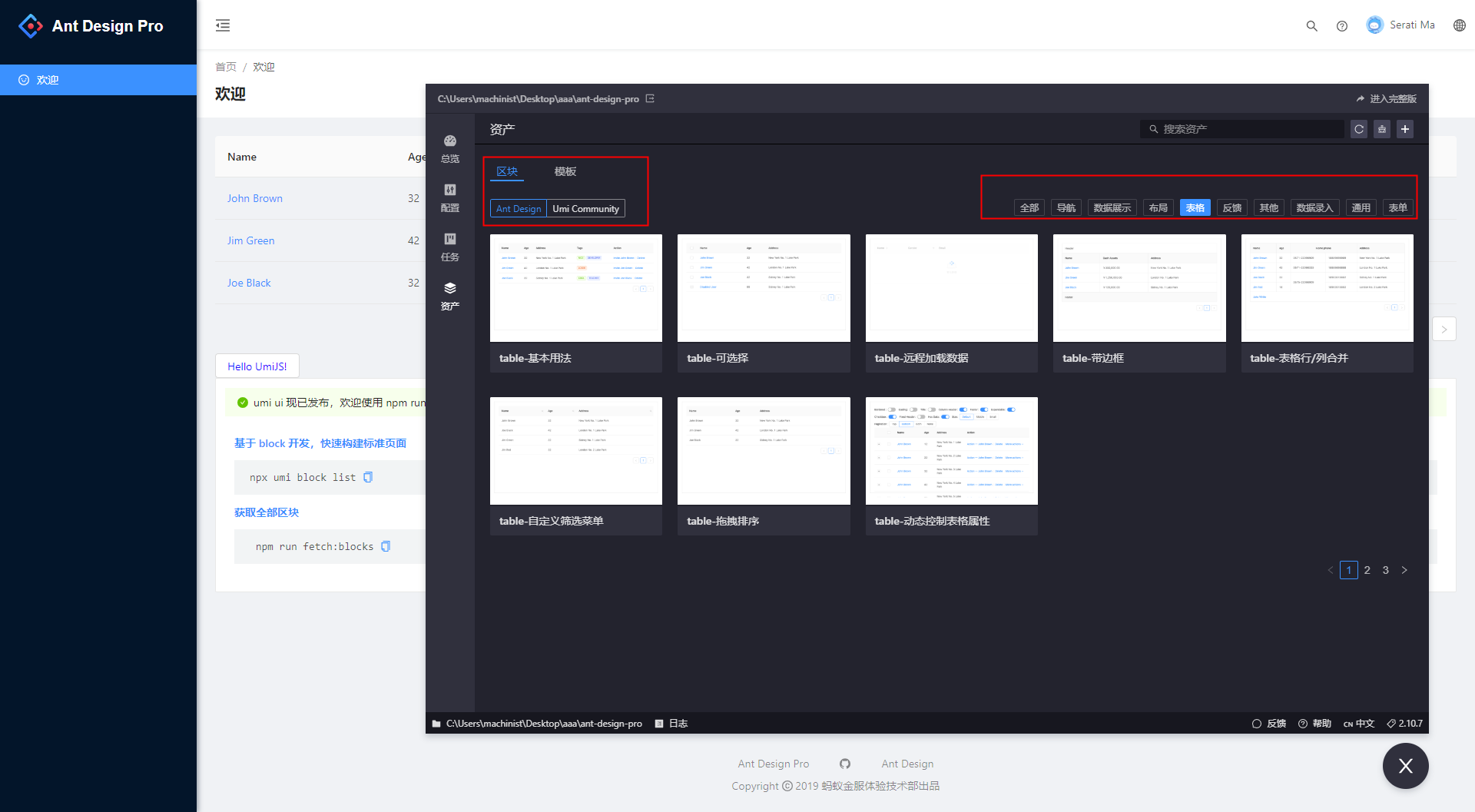Toggle the 全部 filter tag
Screen dimensions: 1475x812
tap(1029, 207)
